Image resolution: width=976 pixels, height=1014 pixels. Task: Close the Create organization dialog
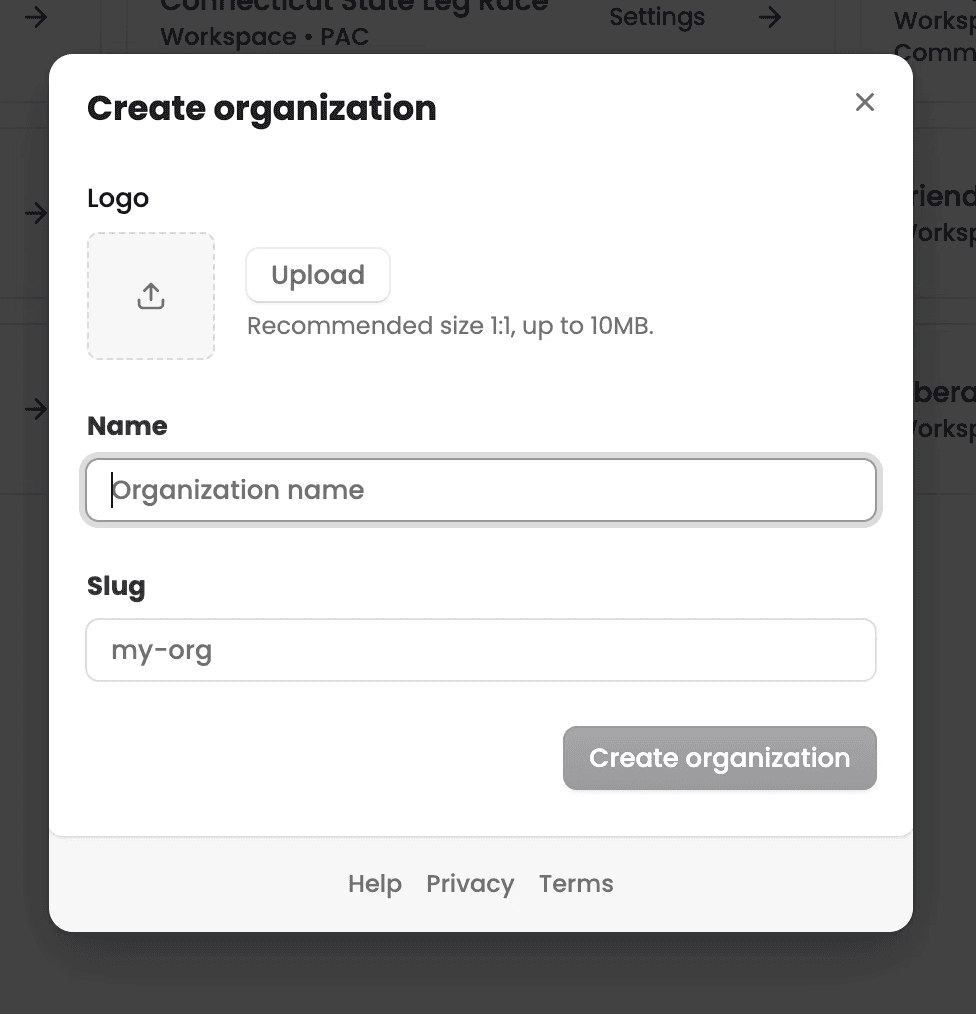[x=864, y=102]
